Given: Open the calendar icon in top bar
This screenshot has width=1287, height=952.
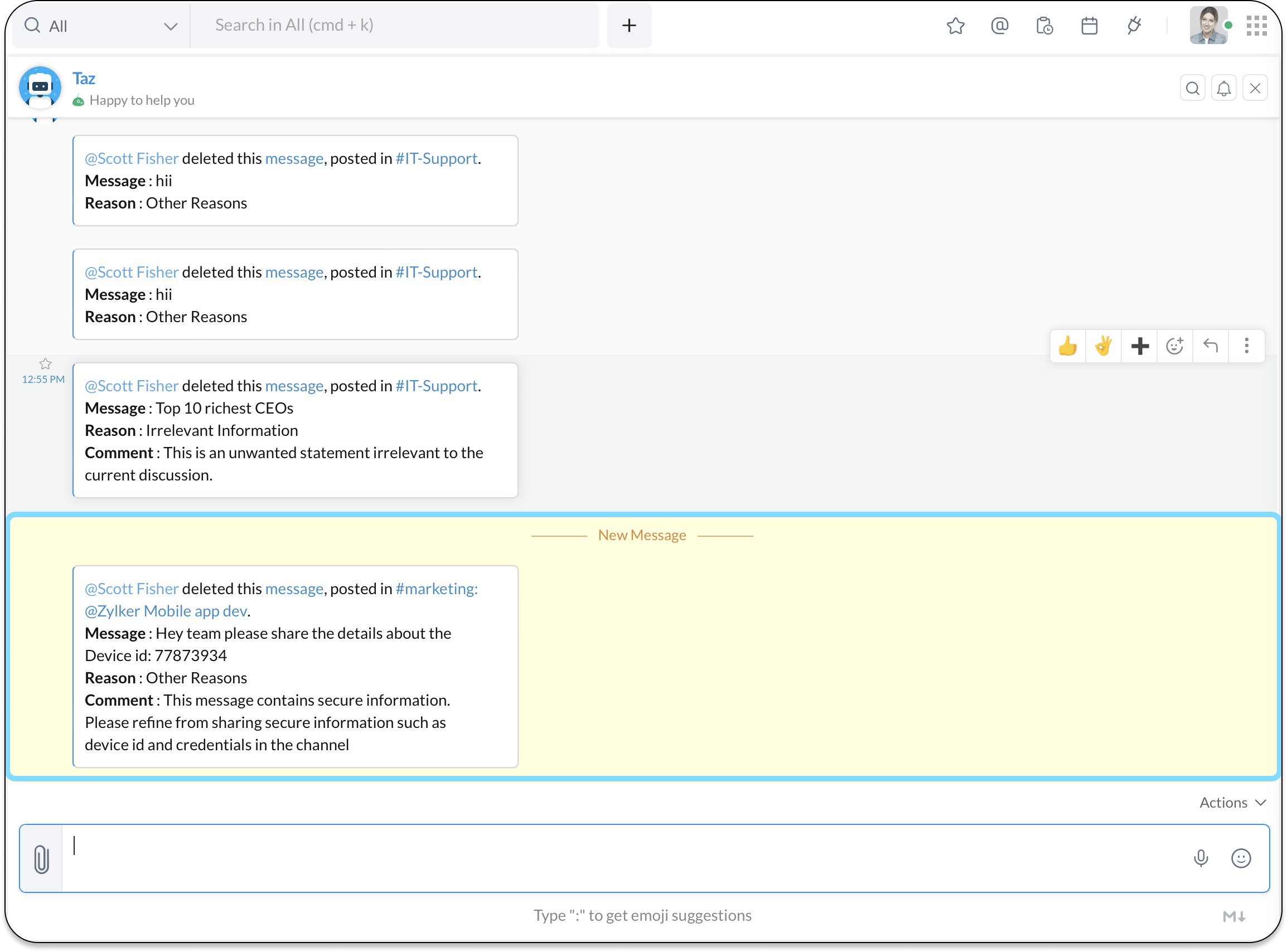Looking at the screenshot, I should 1089,26.
